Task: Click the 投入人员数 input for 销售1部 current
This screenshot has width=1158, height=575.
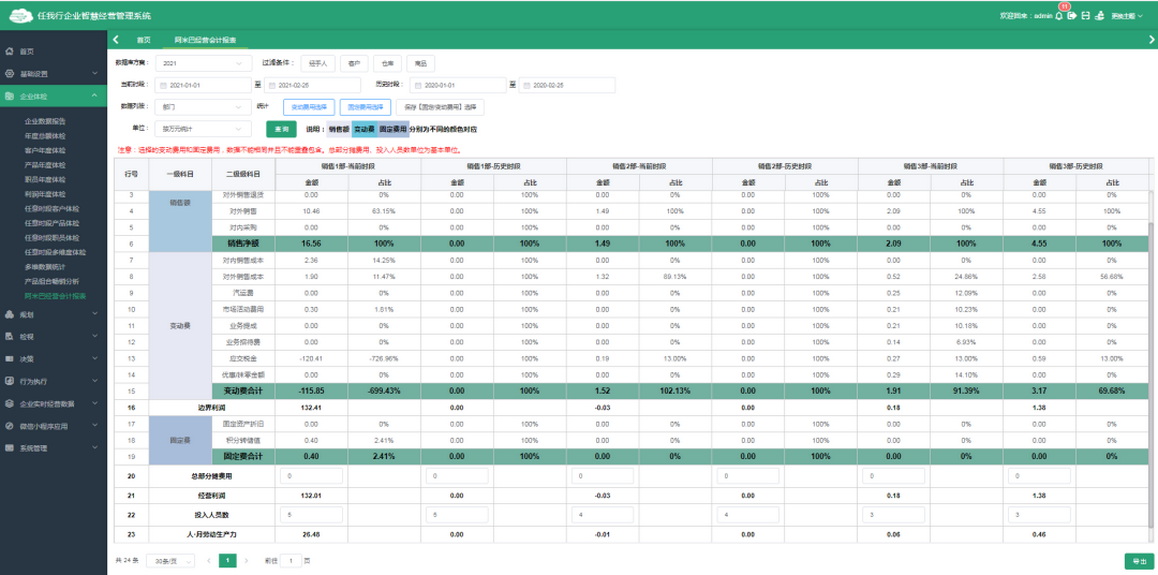Action: click(x=312, y=515)
